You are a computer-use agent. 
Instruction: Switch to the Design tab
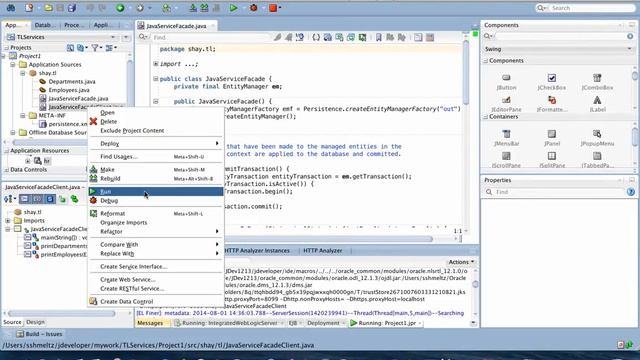pos(36,322)
